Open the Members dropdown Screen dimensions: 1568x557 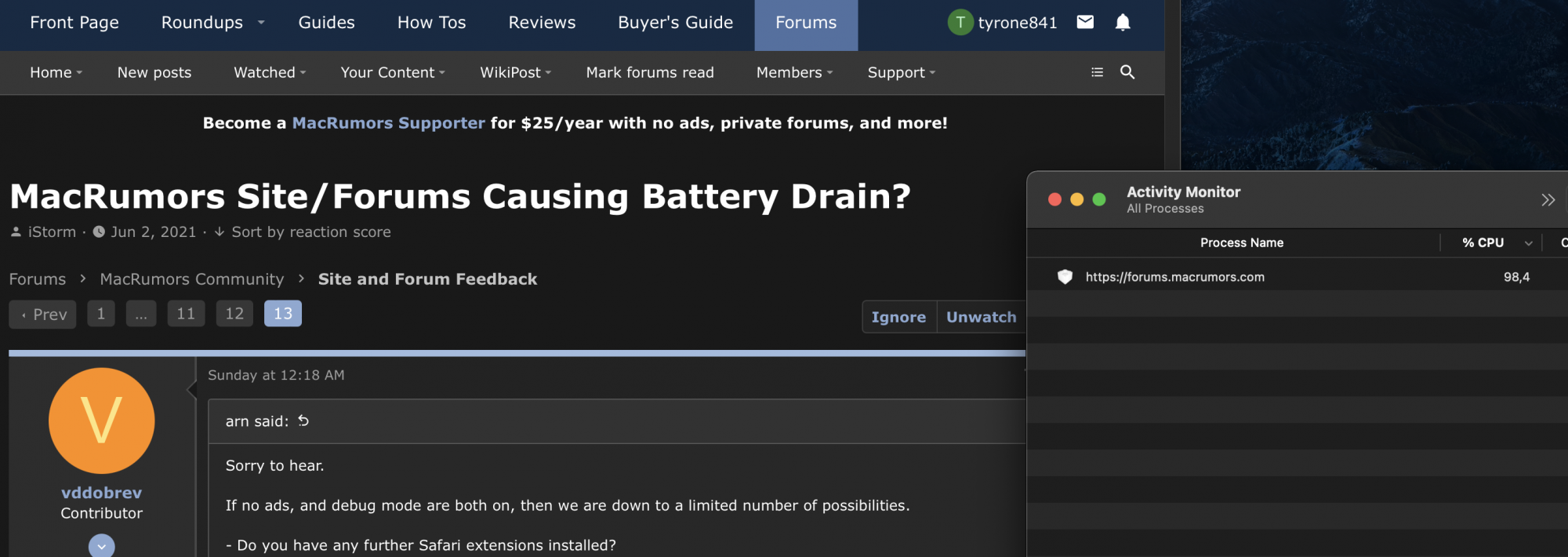794,72
